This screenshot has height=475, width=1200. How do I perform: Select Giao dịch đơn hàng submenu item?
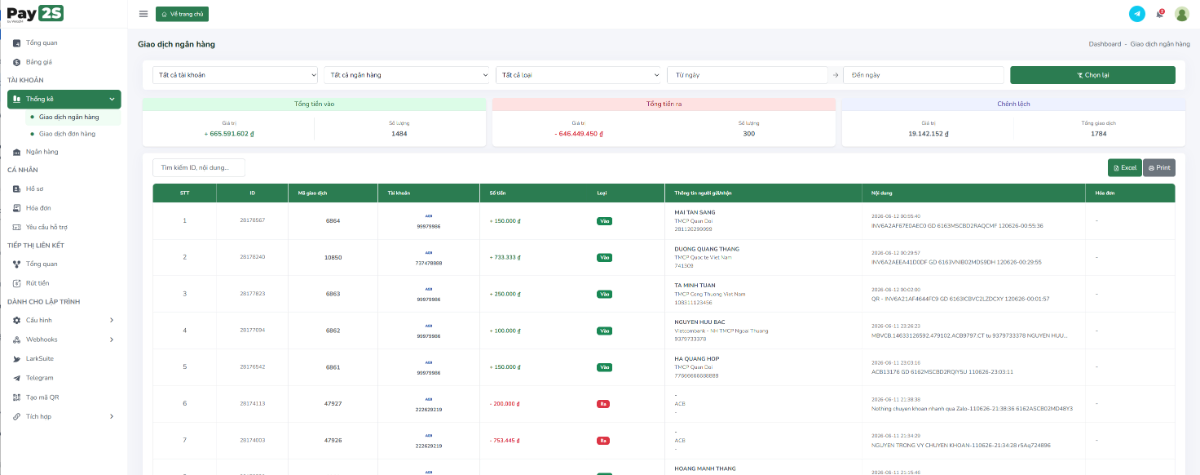click(74, 133)
